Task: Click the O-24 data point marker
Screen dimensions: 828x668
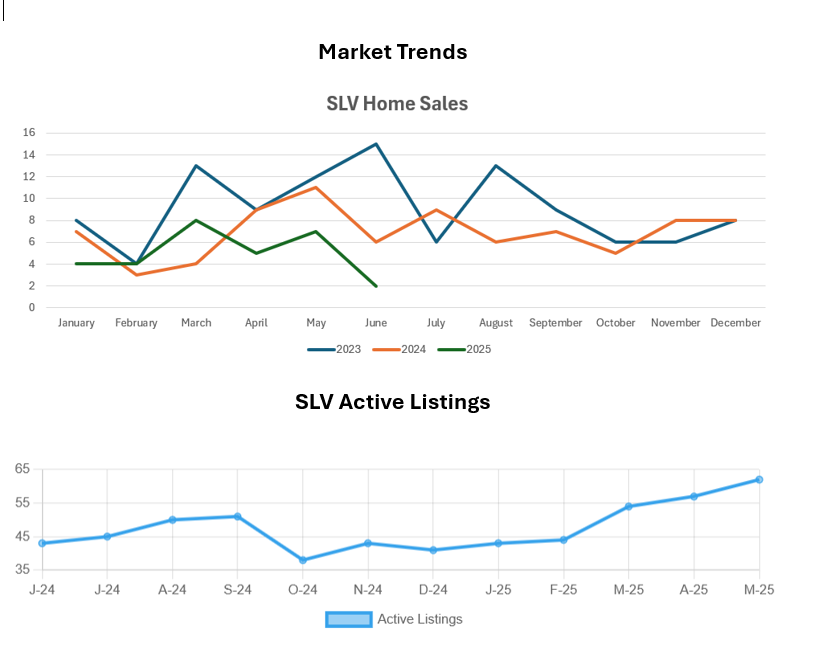Action: (302, 560)
